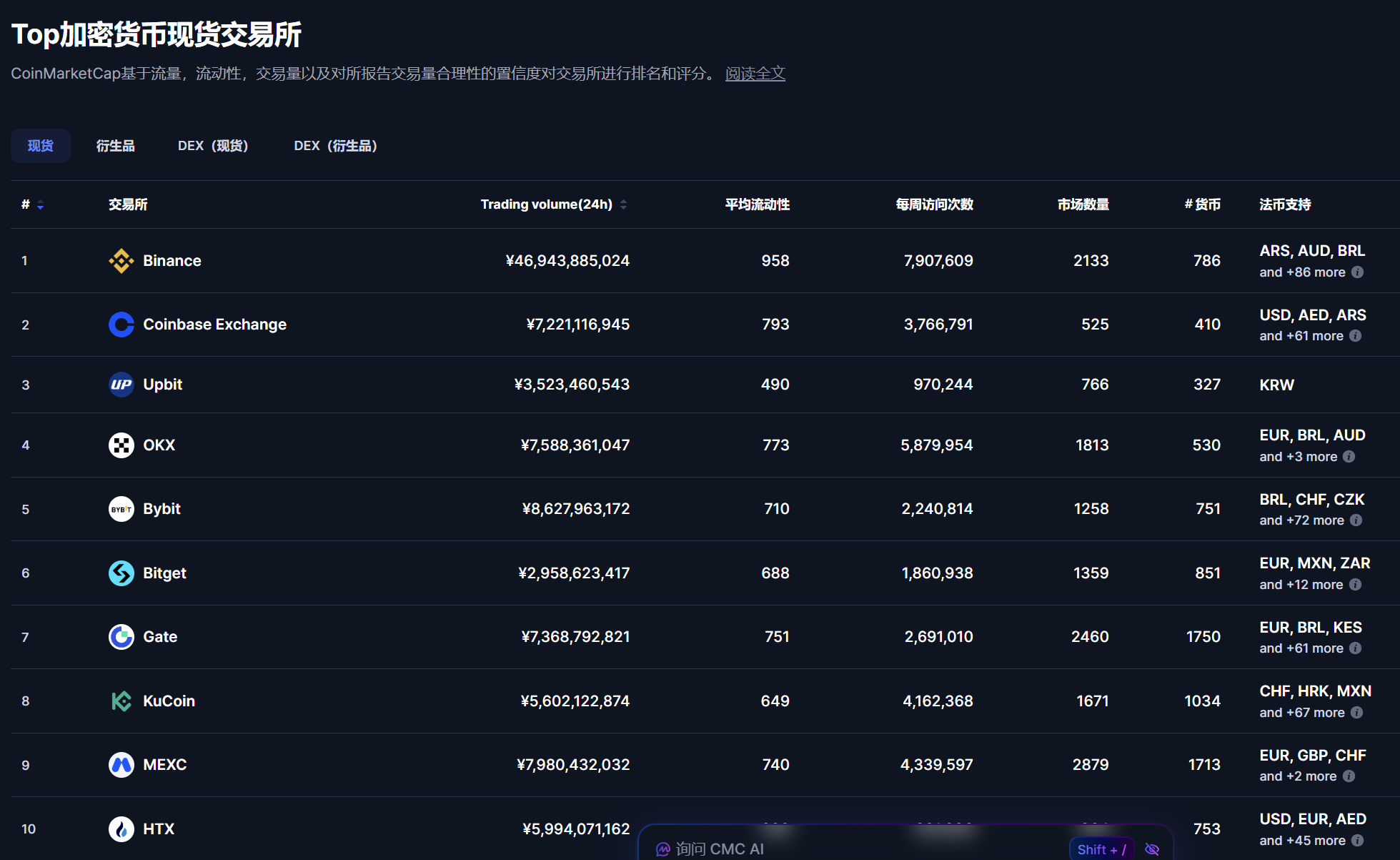
Task: Click Gate 'EUR, BRL, KES' fiat text
Action: pyautogui.click(x=1311, y=628)
